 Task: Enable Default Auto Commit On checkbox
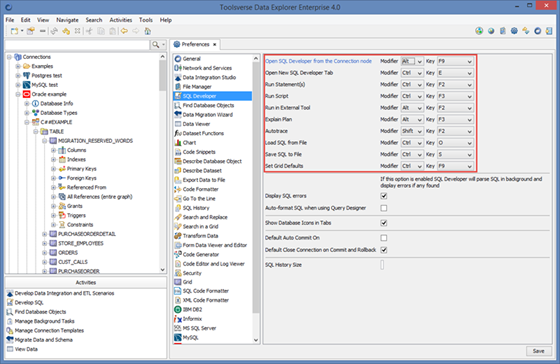[384, 238]
